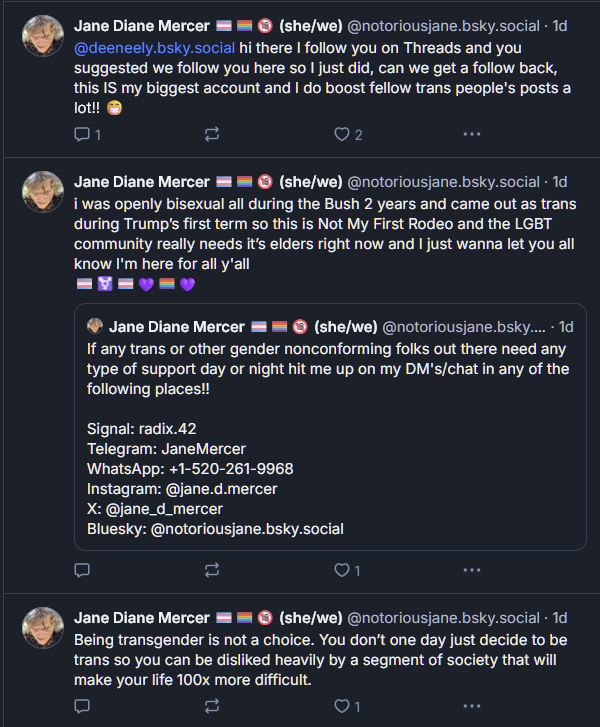Like the Not My First Rodeo post
This screenshot has width=600, height=727.
tap(342, 570)
